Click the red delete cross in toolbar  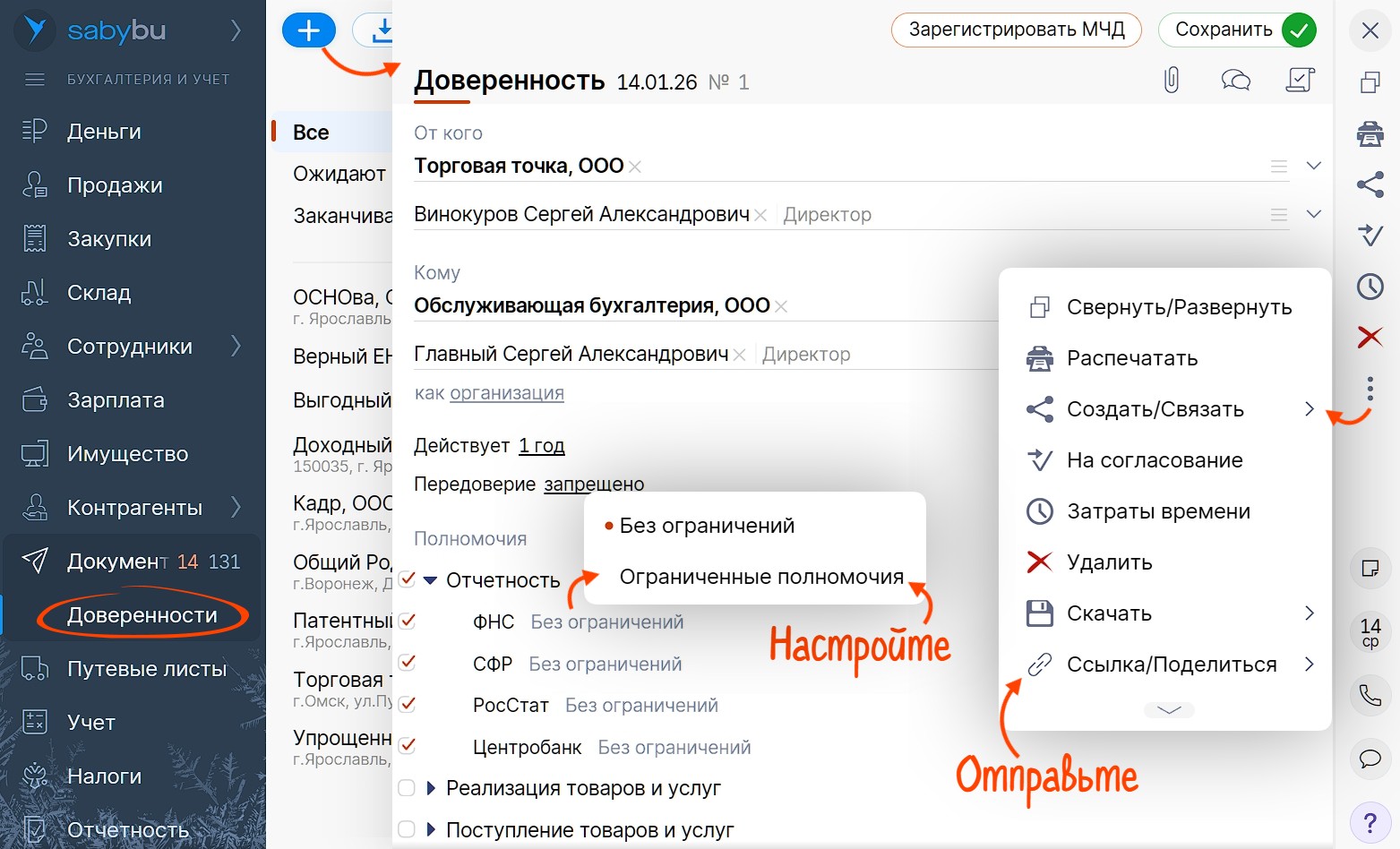[x=1370, y=337]
